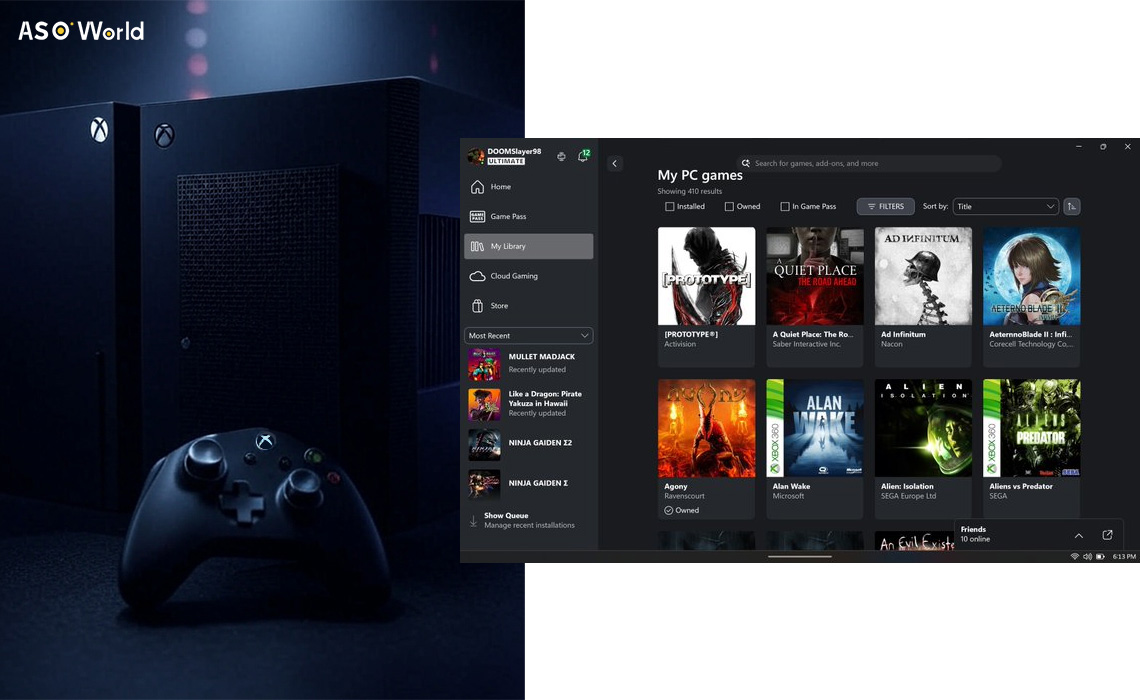1140x700 pixels.
Task: Click the 'Activision' publisher text
Action: pos(680,345)
